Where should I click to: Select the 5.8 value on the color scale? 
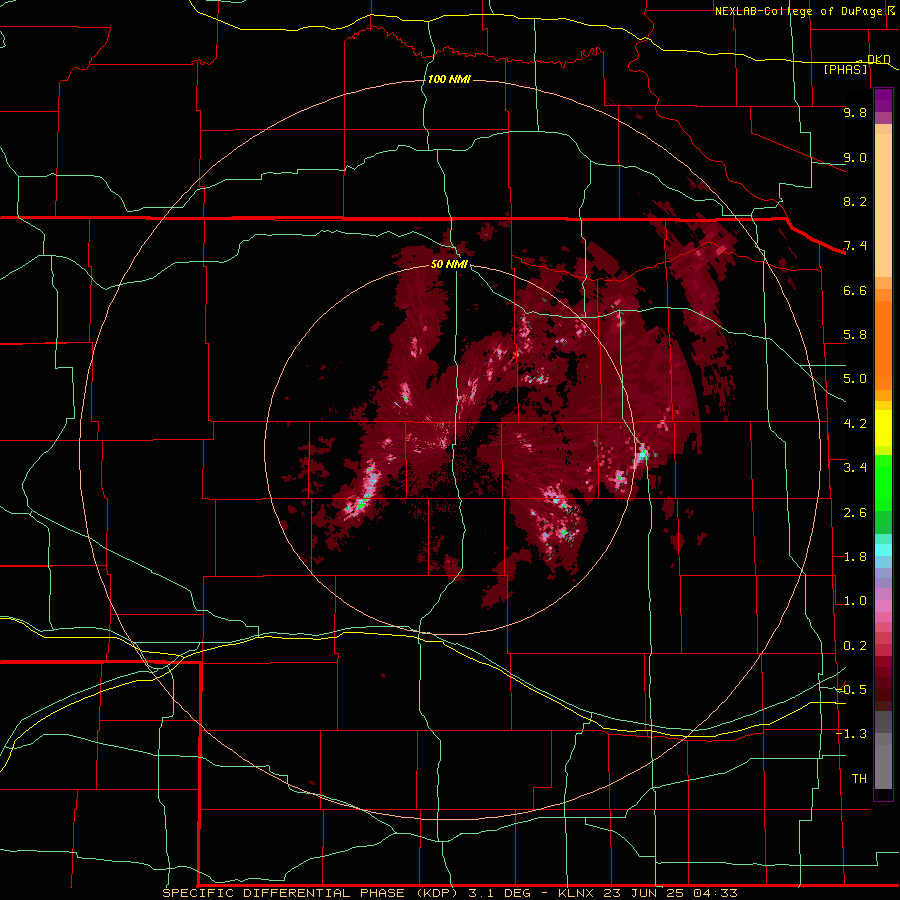coord(855,335)
